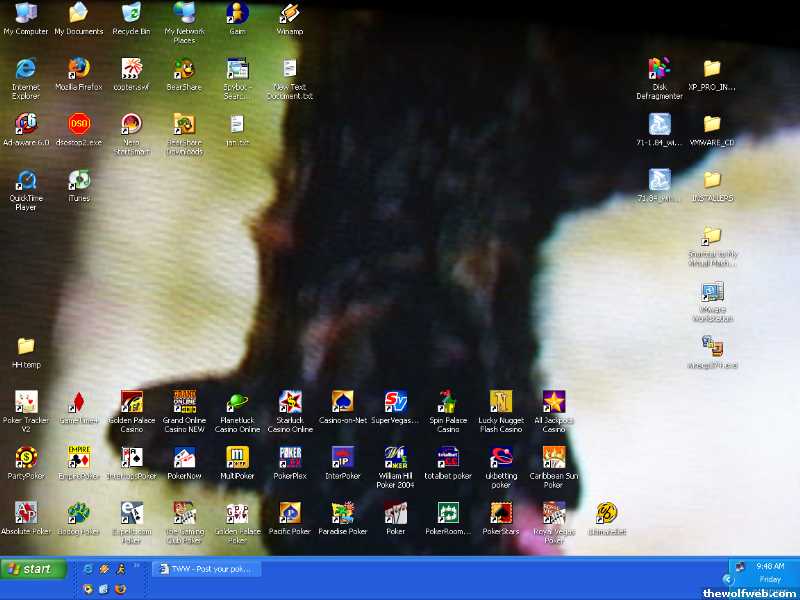Click the Internet Explorer Quick Launch icon

[88, 569]
